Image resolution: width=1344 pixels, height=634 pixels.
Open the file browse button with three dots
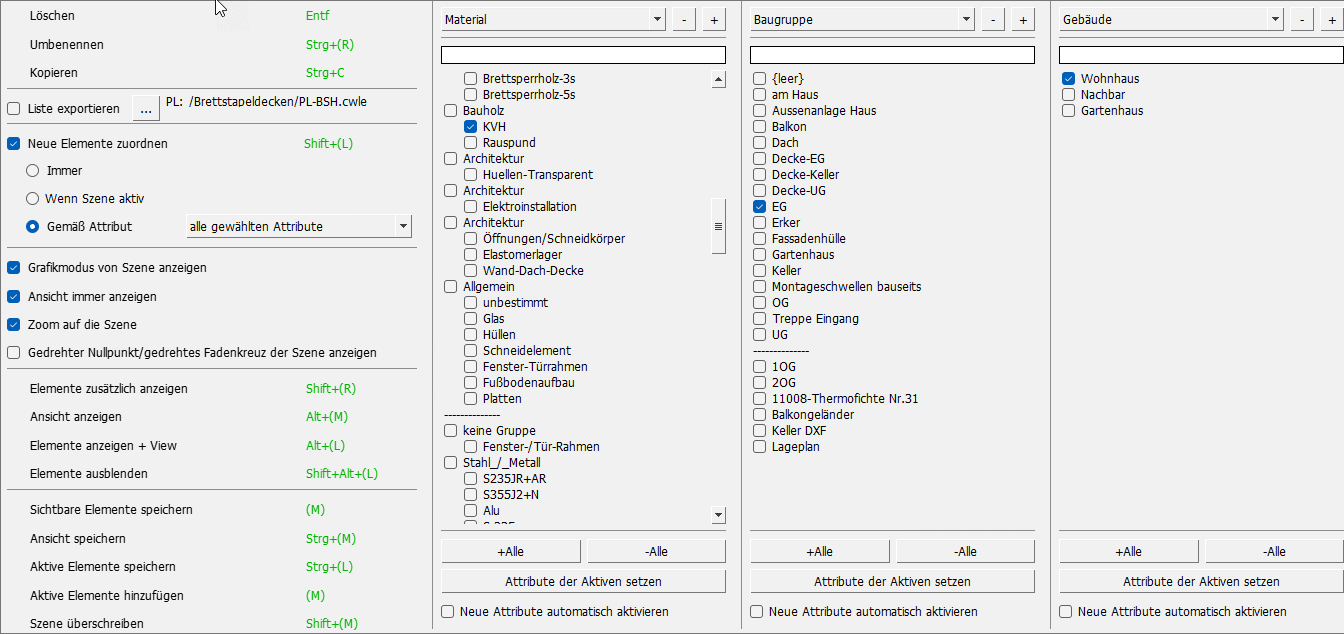[146, 108]
